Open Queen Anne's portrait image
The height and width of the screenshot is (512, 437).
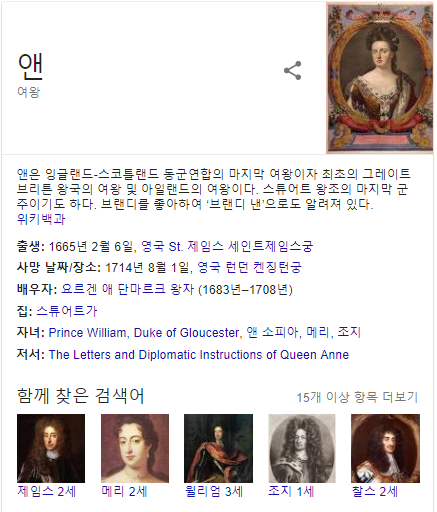click(379, 78)
